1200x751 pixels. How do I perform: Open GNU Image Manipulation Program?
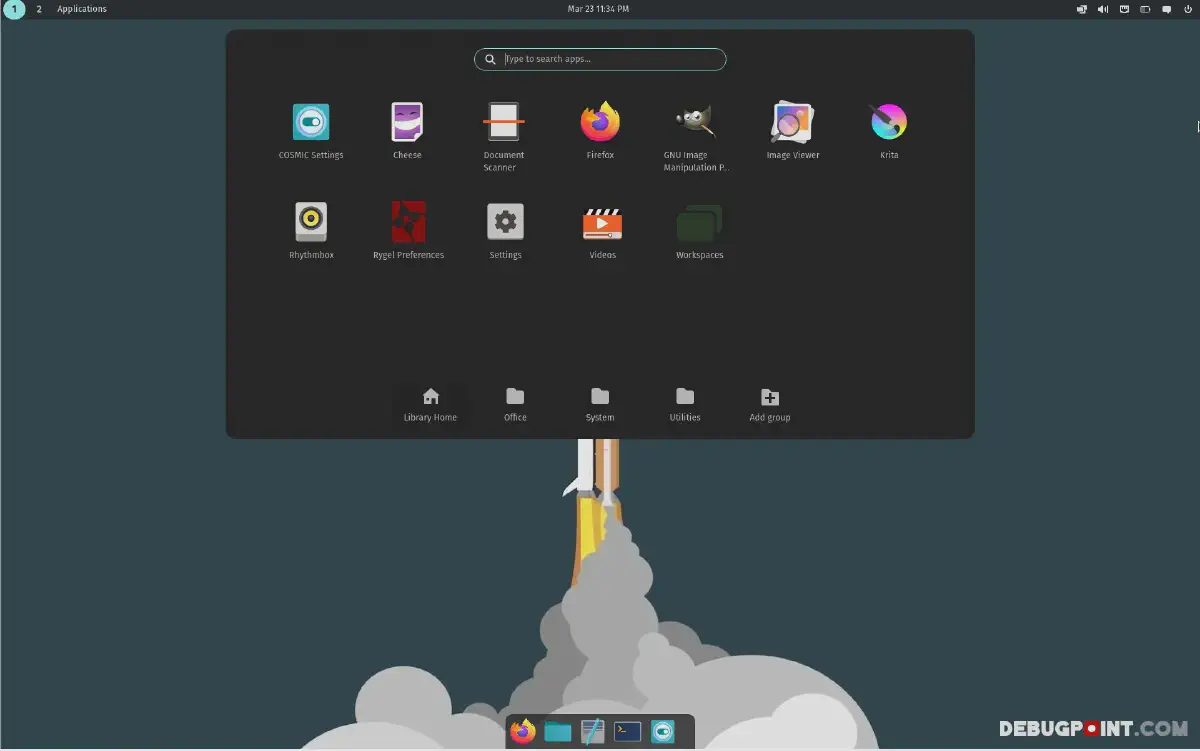click(696, 120)
